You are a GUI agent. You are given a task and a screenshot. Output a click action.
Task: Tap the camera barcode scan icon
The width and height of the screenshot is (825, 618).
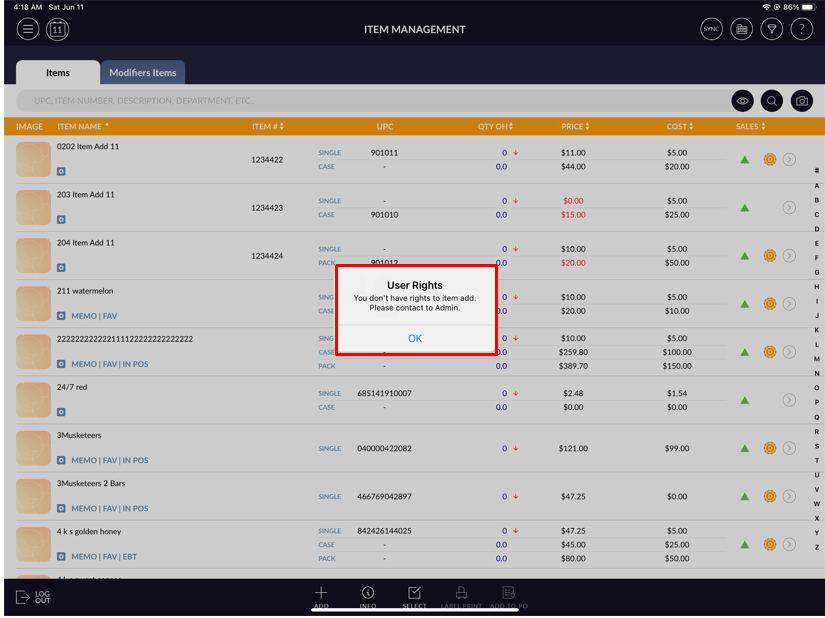[x=802, y=101]
